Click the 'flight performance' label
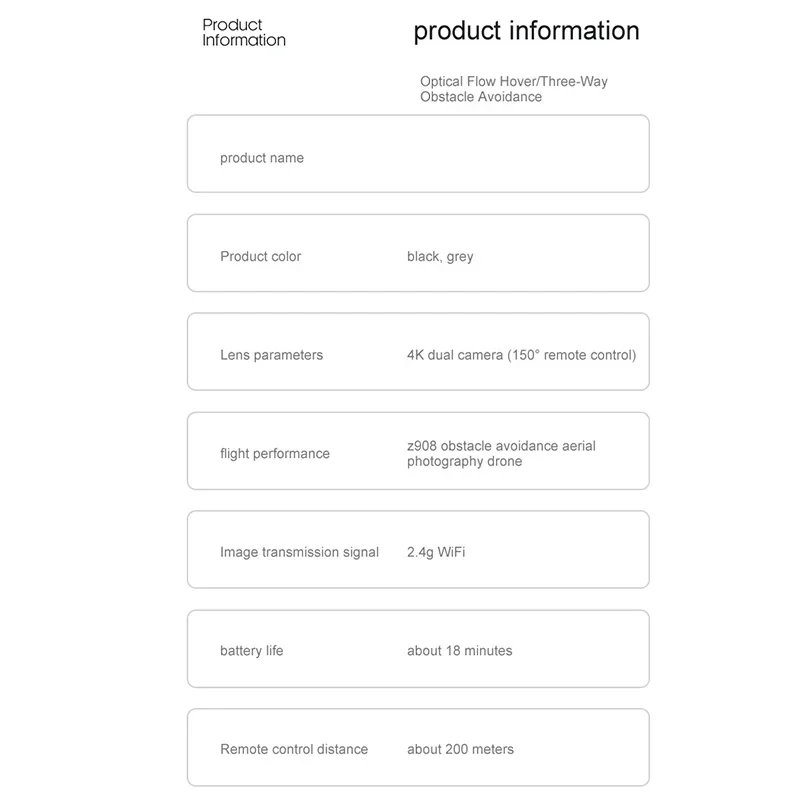This screenshot has width=800, height=800. [x=274, y=454]
